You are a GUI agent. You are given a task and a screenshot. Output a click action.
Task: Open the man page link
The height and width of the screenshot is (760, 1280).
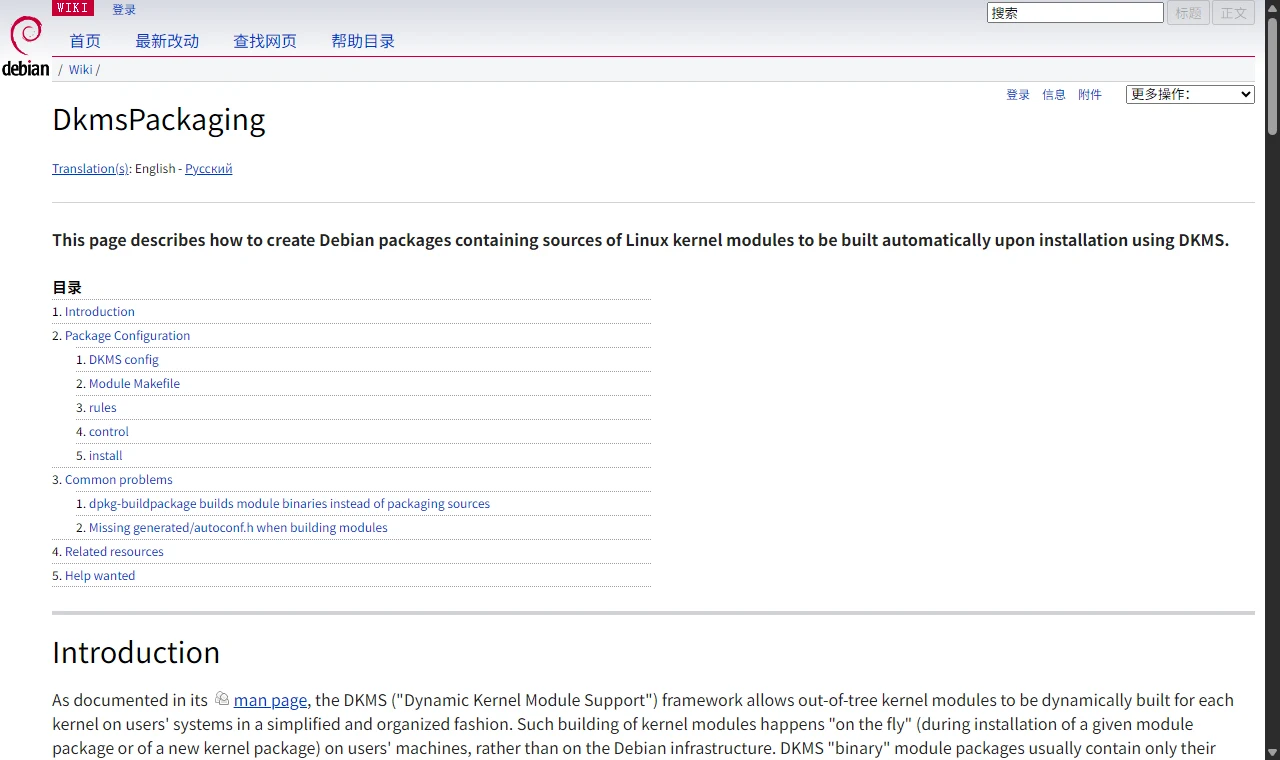[x=270, y=700]
